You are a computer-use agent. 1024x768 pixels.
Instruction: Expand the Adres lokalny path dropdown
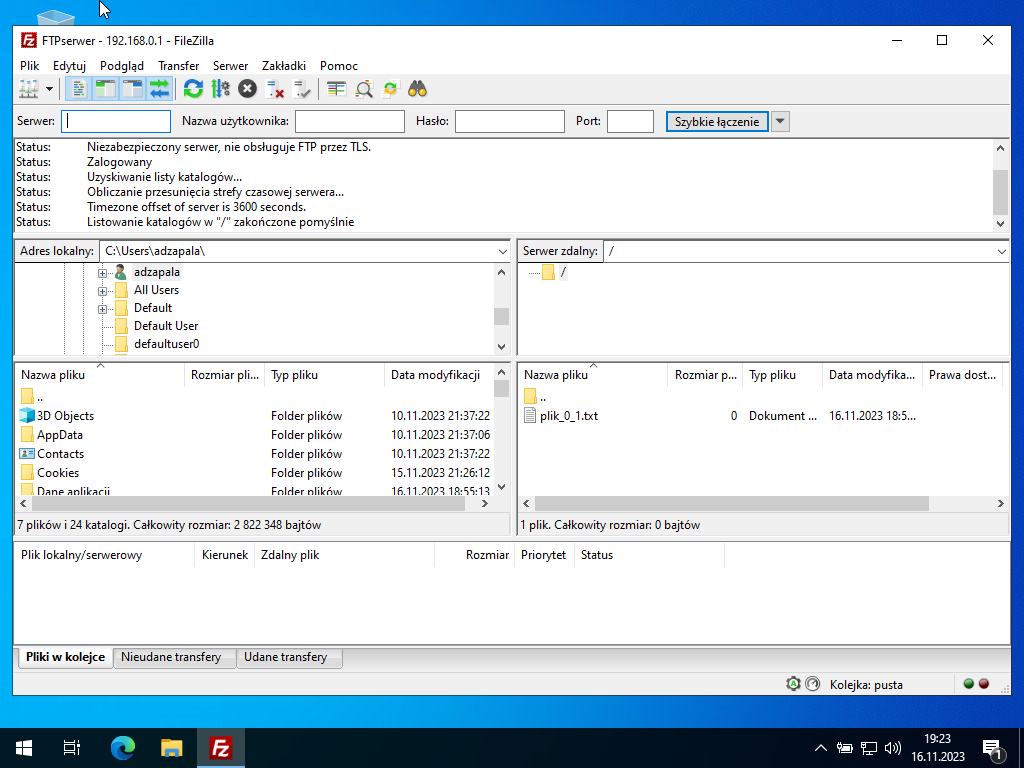pyautogui.click(x=502, y=251)
